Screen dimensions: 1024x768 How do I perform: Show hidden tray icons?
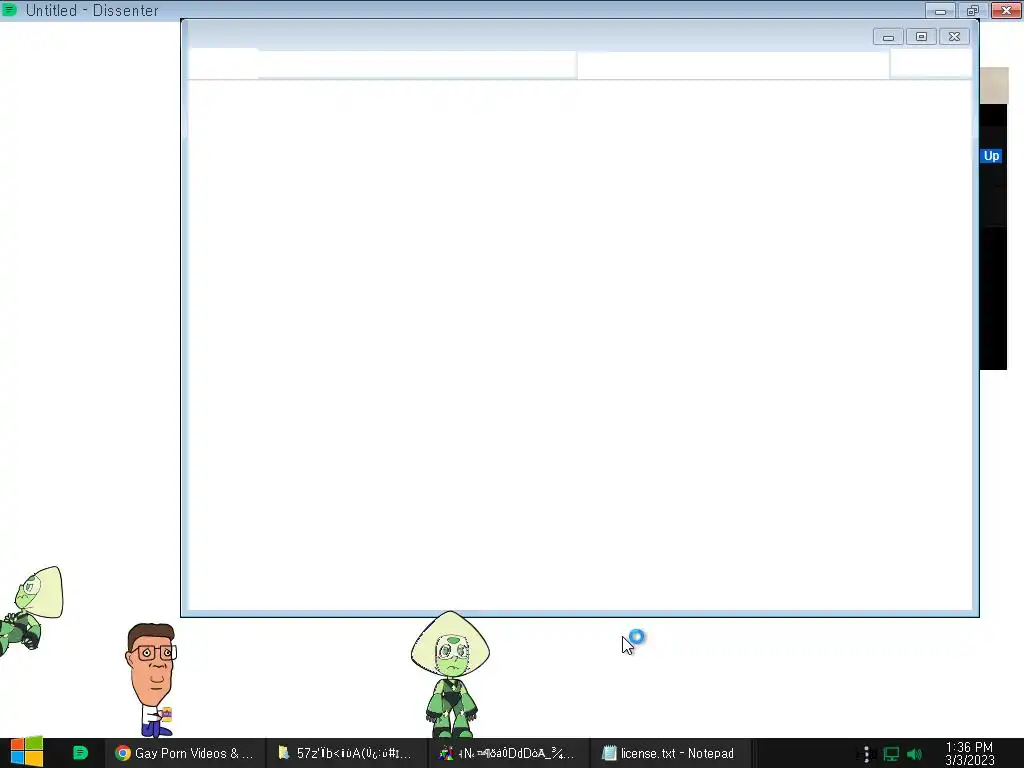click(x=866, y=754)
